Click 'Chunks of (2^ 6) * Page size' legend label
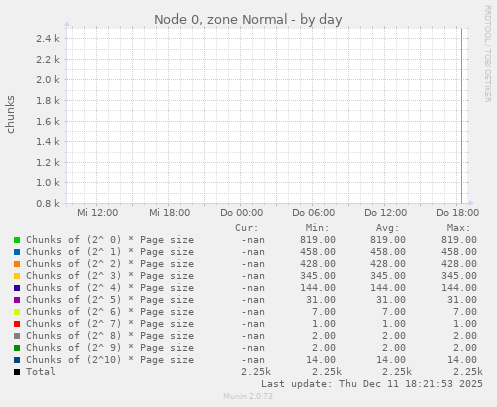Viewport: 497px width, 407px height. pos(110,312)
